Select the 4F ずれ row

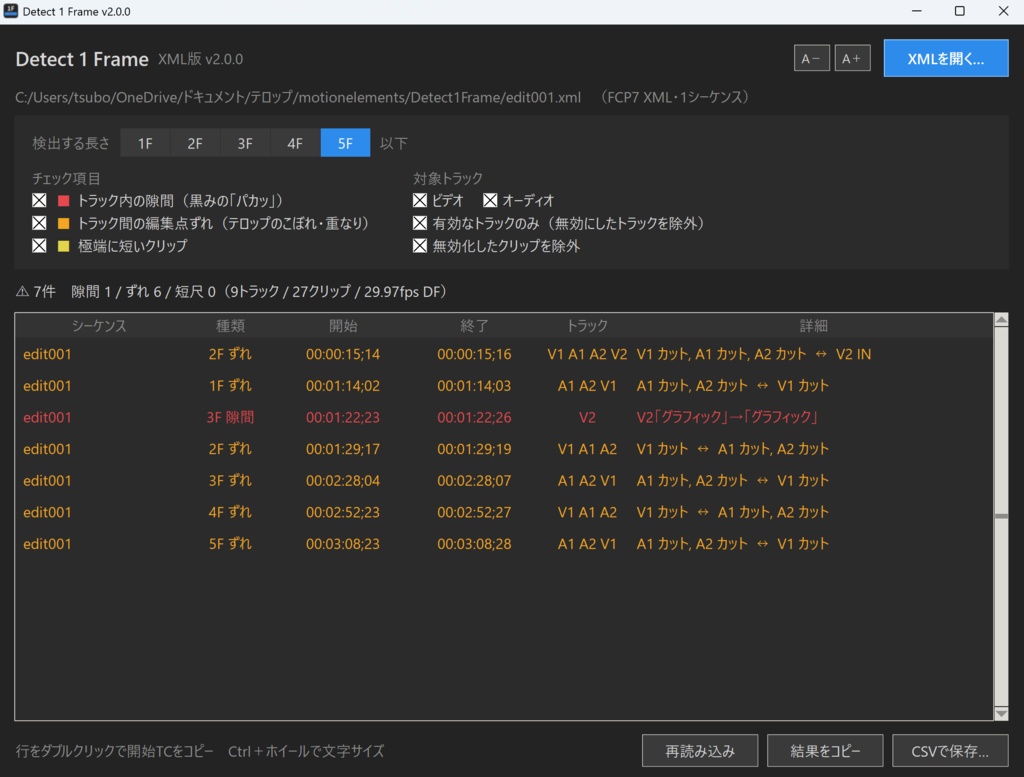tap(504, 513)
